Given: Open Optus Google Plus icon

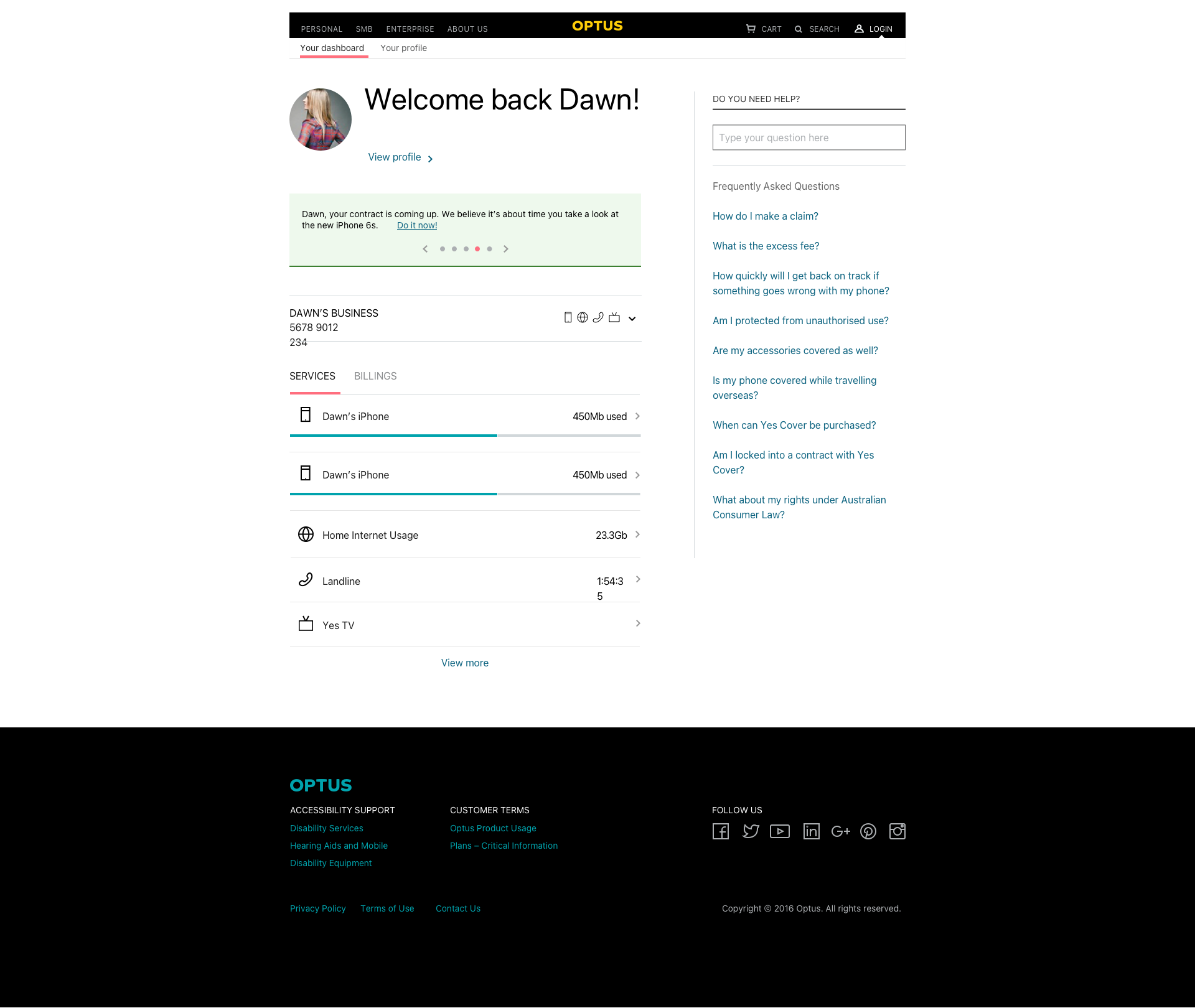Looking at the screenshot, I should pos(841,831).
